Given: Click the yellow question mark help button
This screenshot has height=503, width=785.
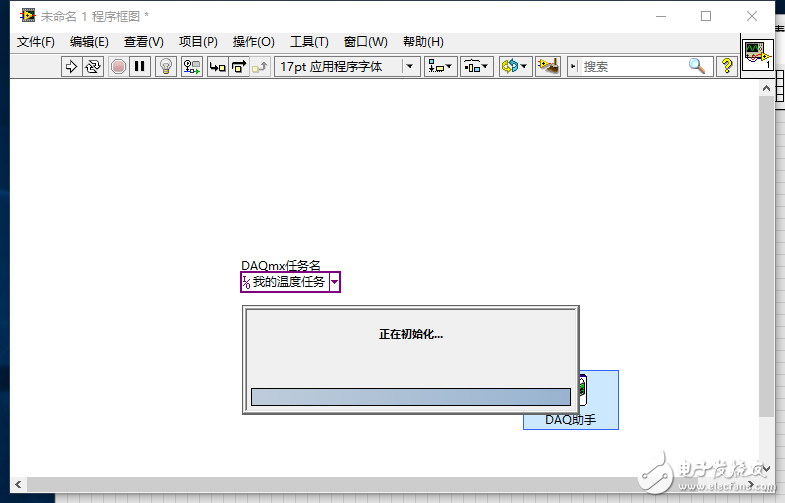Looking at the screenshot, I should (x=727, y=66).
